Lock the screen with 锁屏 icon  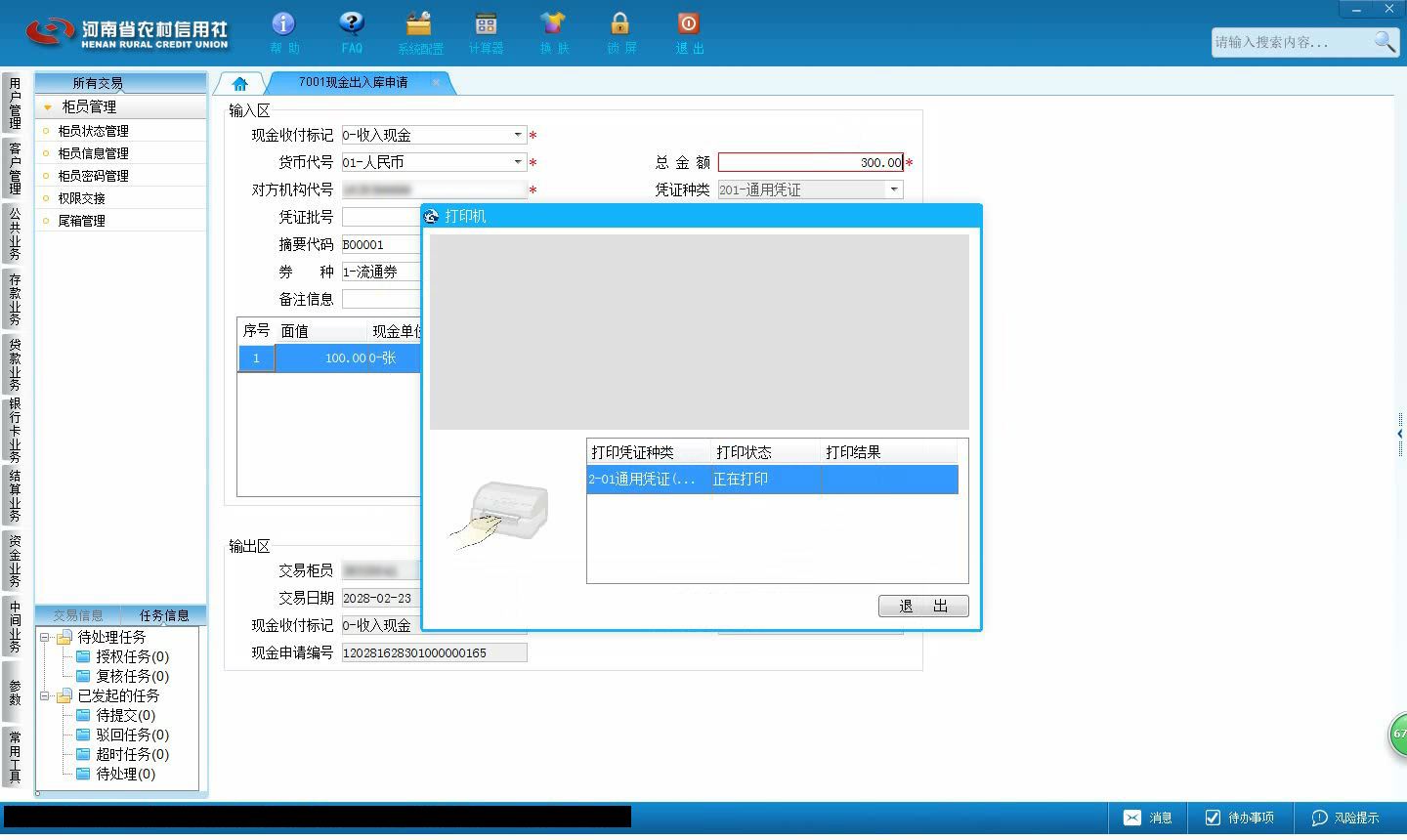pyautogui.click(x=620, y=23)
